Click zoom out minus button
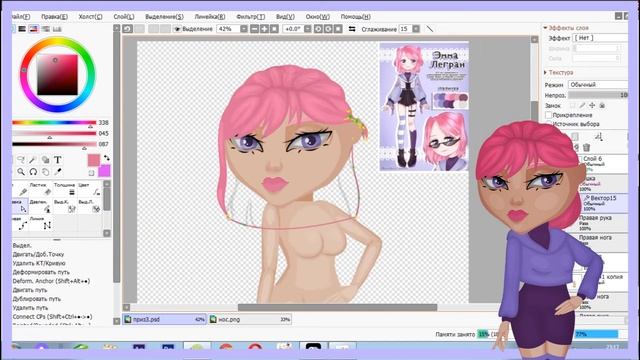640x360 pixels. coord(254,29)
